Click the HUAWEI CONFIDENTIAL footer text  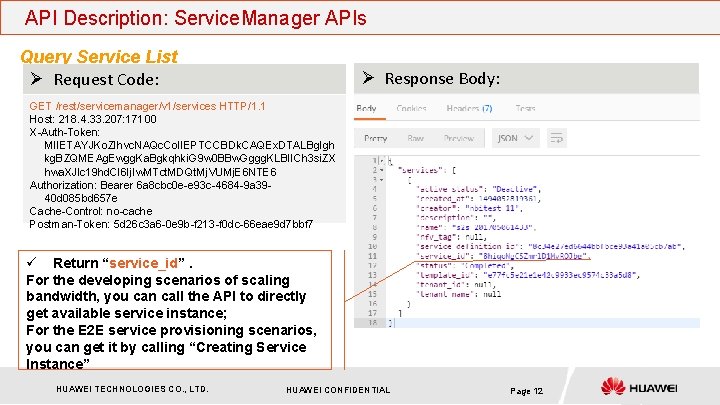[338, 390]
